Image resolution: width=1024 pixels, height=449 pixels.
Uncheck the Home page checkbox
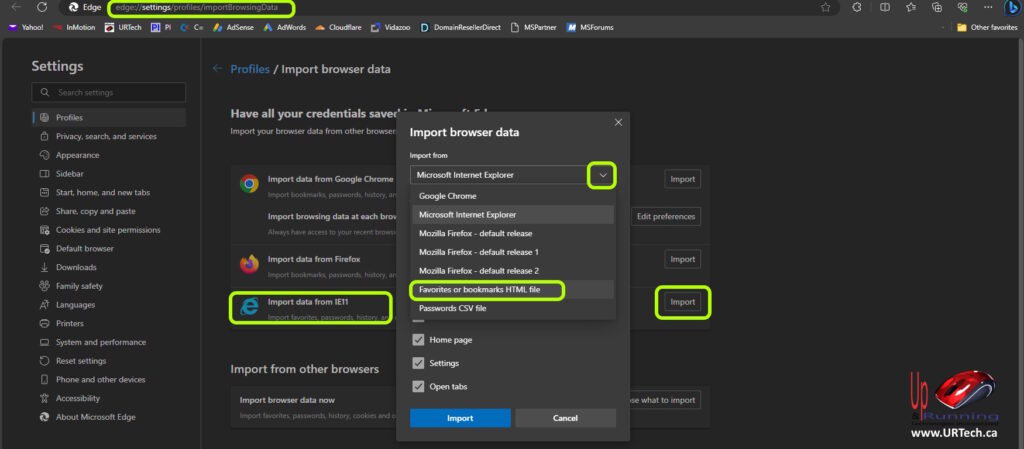point(418,340)
